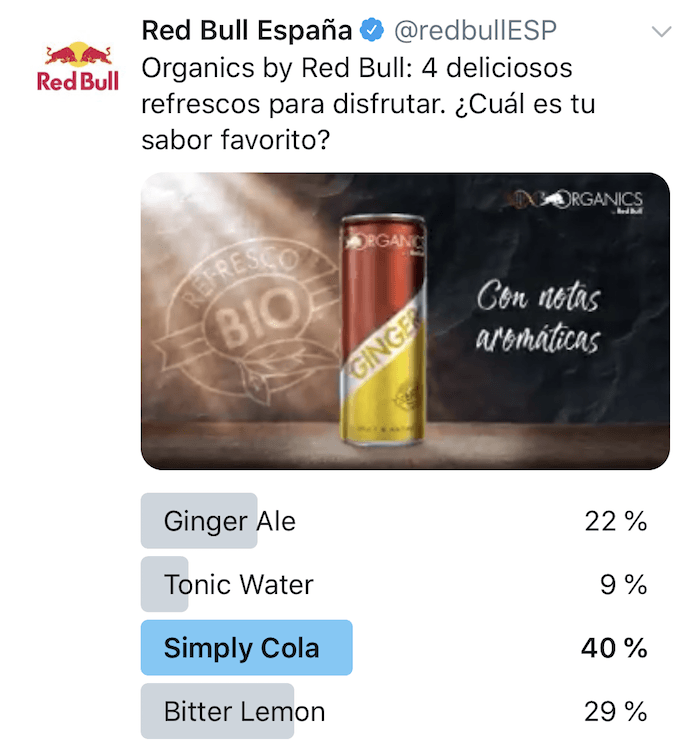
Task: Select the Bitter Lemon poll option
Action: pos(394,711)
